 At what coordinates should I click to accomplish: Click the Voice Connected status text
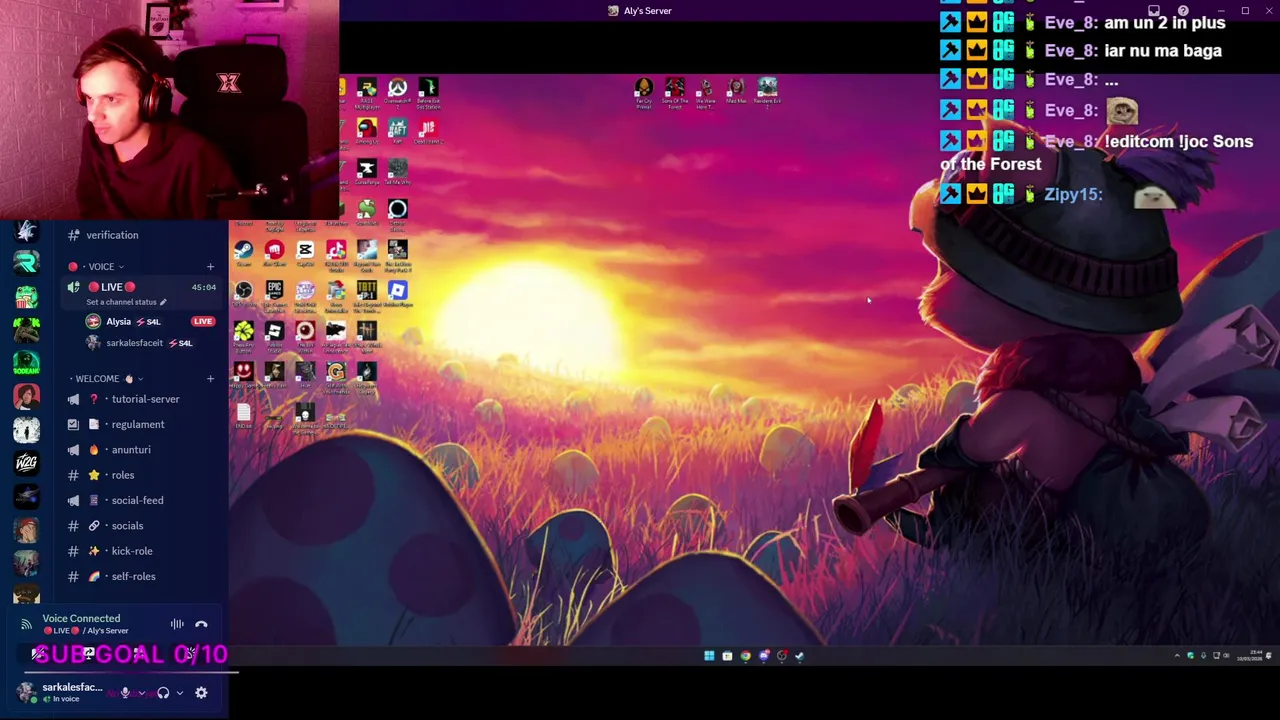(x=81, y=619)
